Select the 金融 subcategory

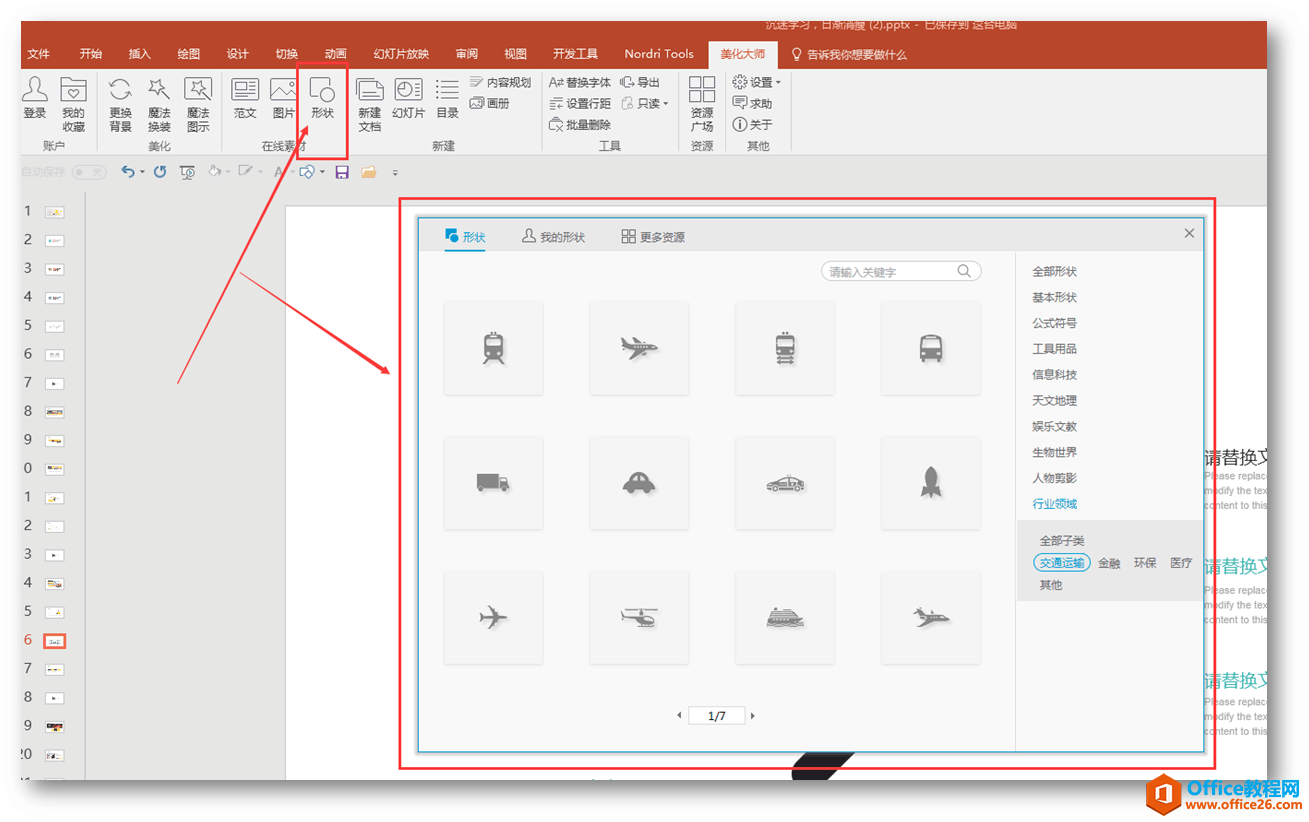click(x=1109, y=563)
